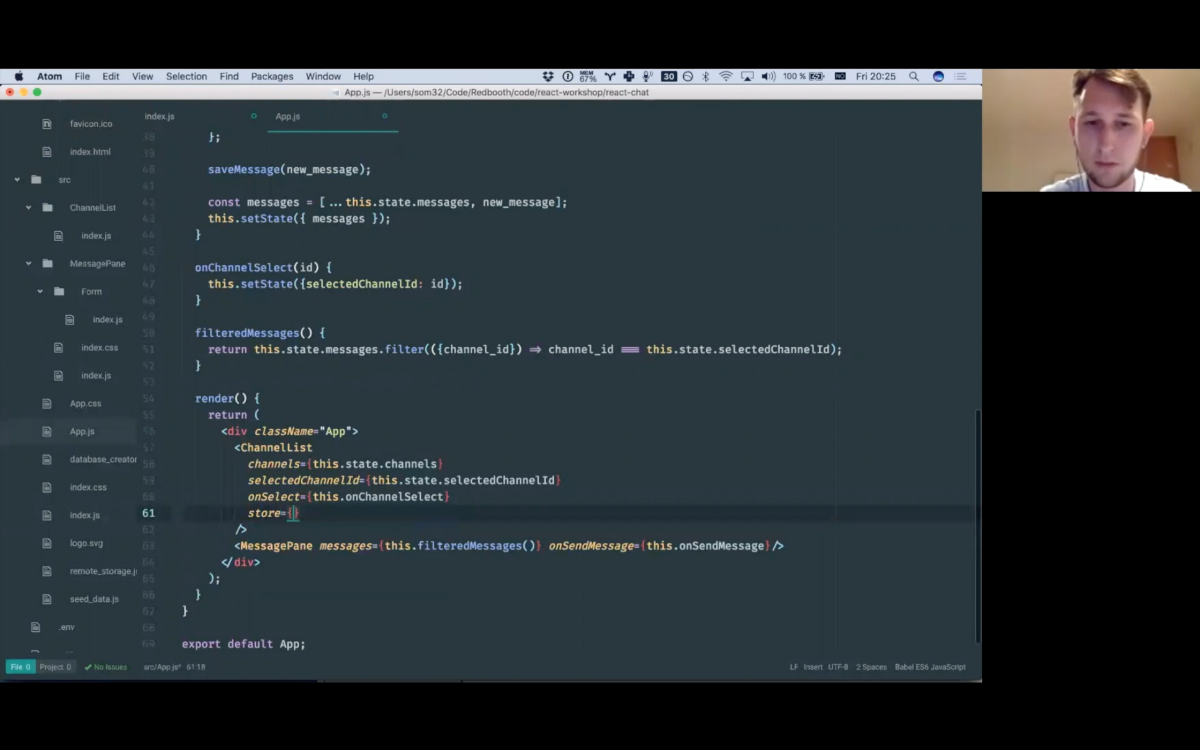Screen dimensions: 1200x750
Task: Open the Wi-Fi status icon
Action: click(726, 76)
